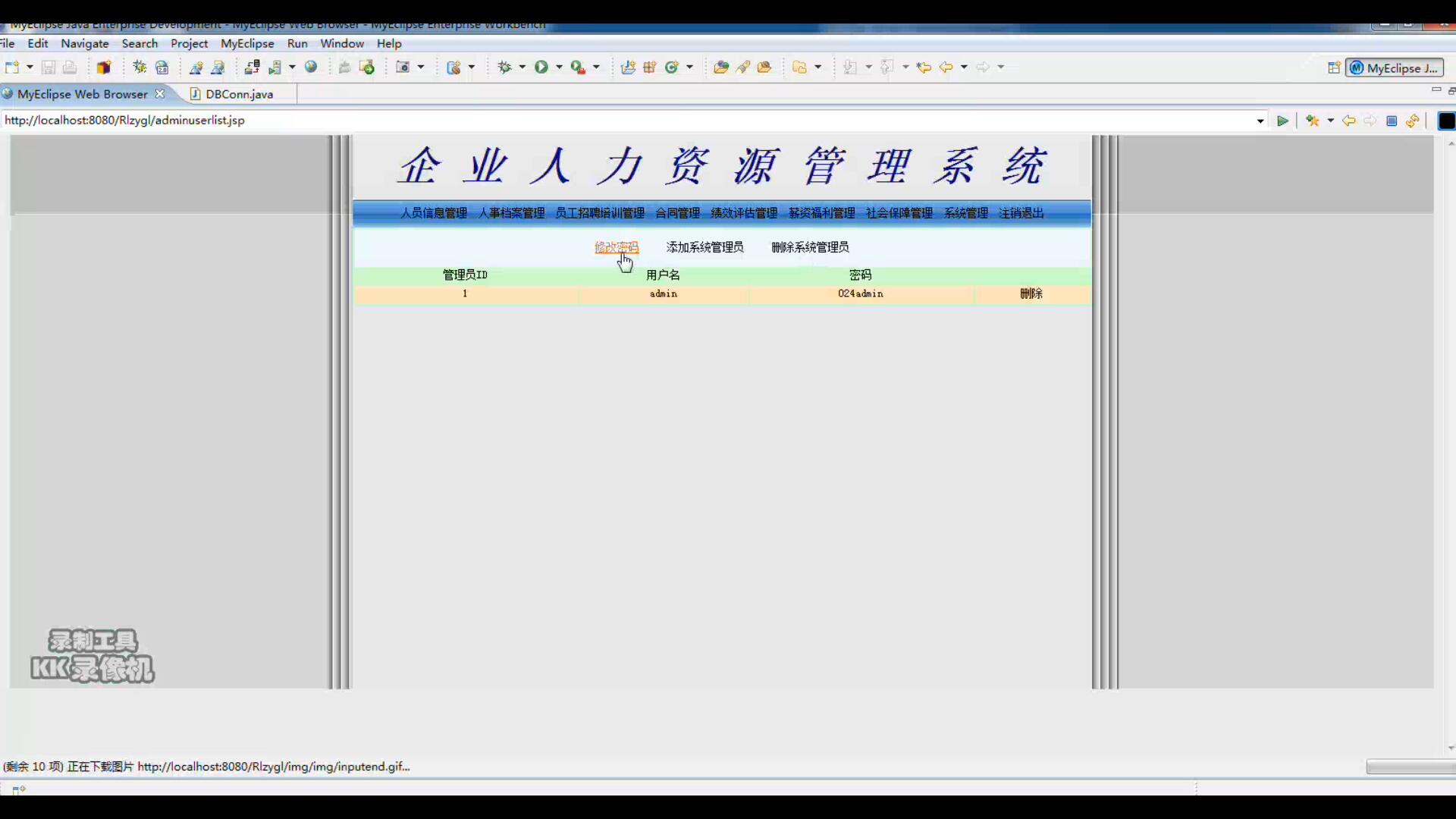Open the External Tools dropdown arrow
The height and width of the screenshot is (819, 1456).
(x=596, y=67)
